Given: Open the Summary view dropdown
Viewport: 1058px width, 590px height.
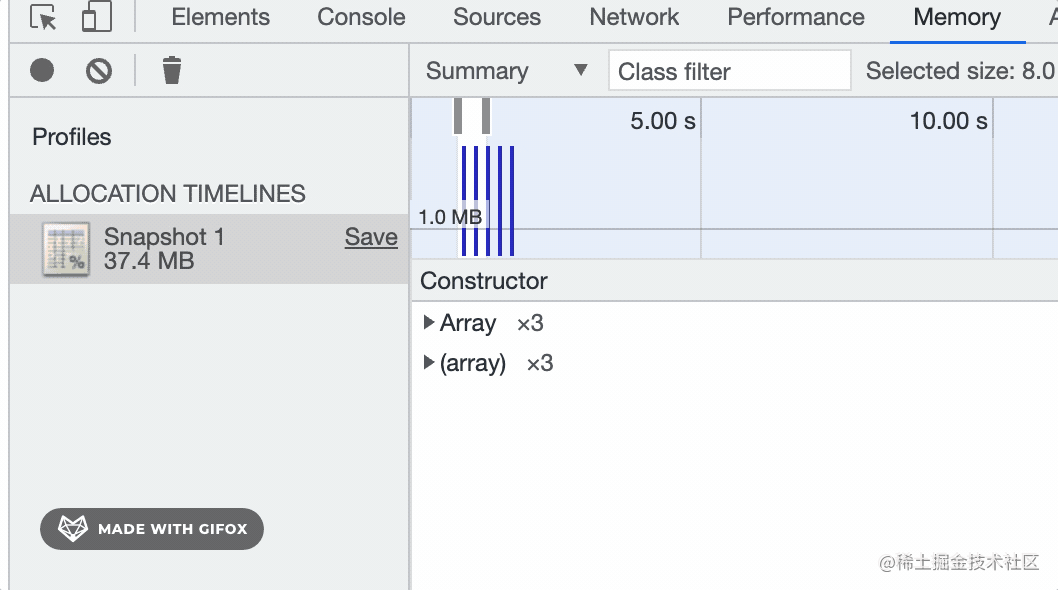Looking at the screenshot, I should pos(506,71).
